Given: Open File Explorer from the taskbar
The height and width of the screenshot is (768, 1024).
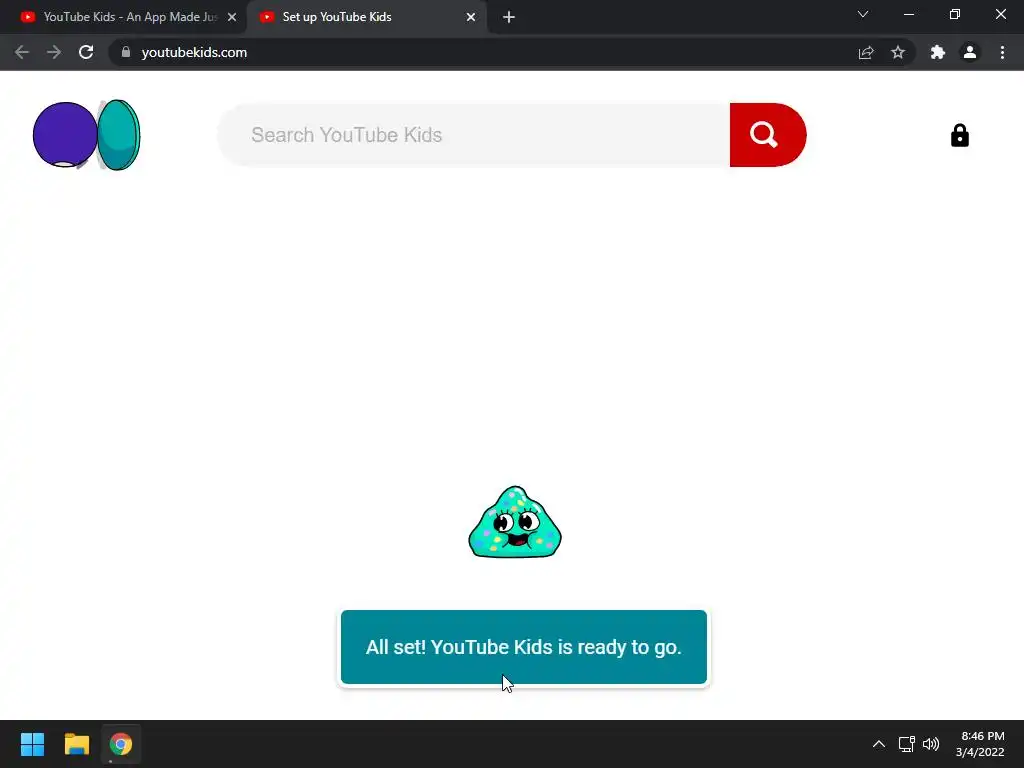Looking at the screenshot, I should tap(76, 744).
